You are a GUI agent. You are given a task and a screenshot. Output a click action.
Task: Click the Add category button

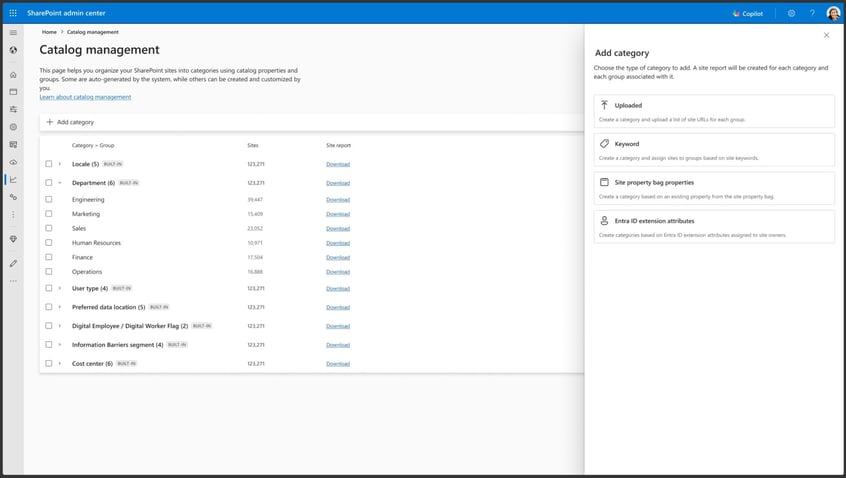pos(70,122)
